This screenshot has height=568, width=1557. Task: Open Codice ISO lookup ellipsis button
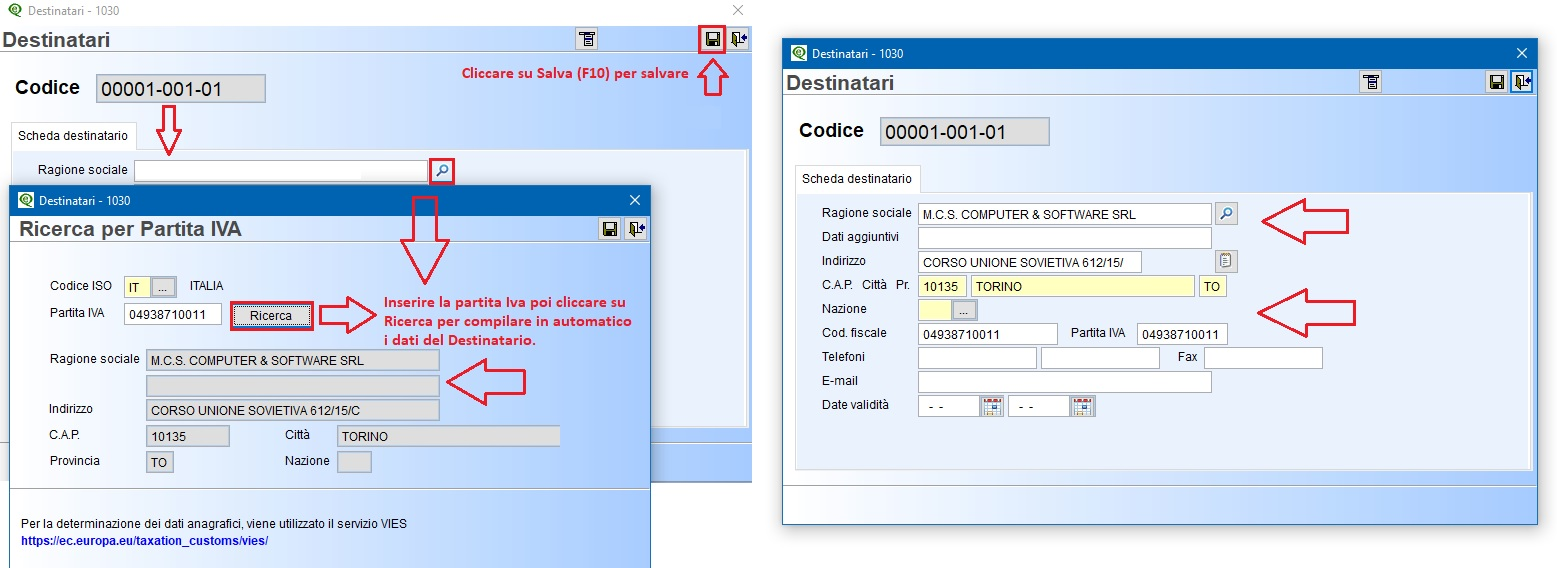(x=165, y=287)
